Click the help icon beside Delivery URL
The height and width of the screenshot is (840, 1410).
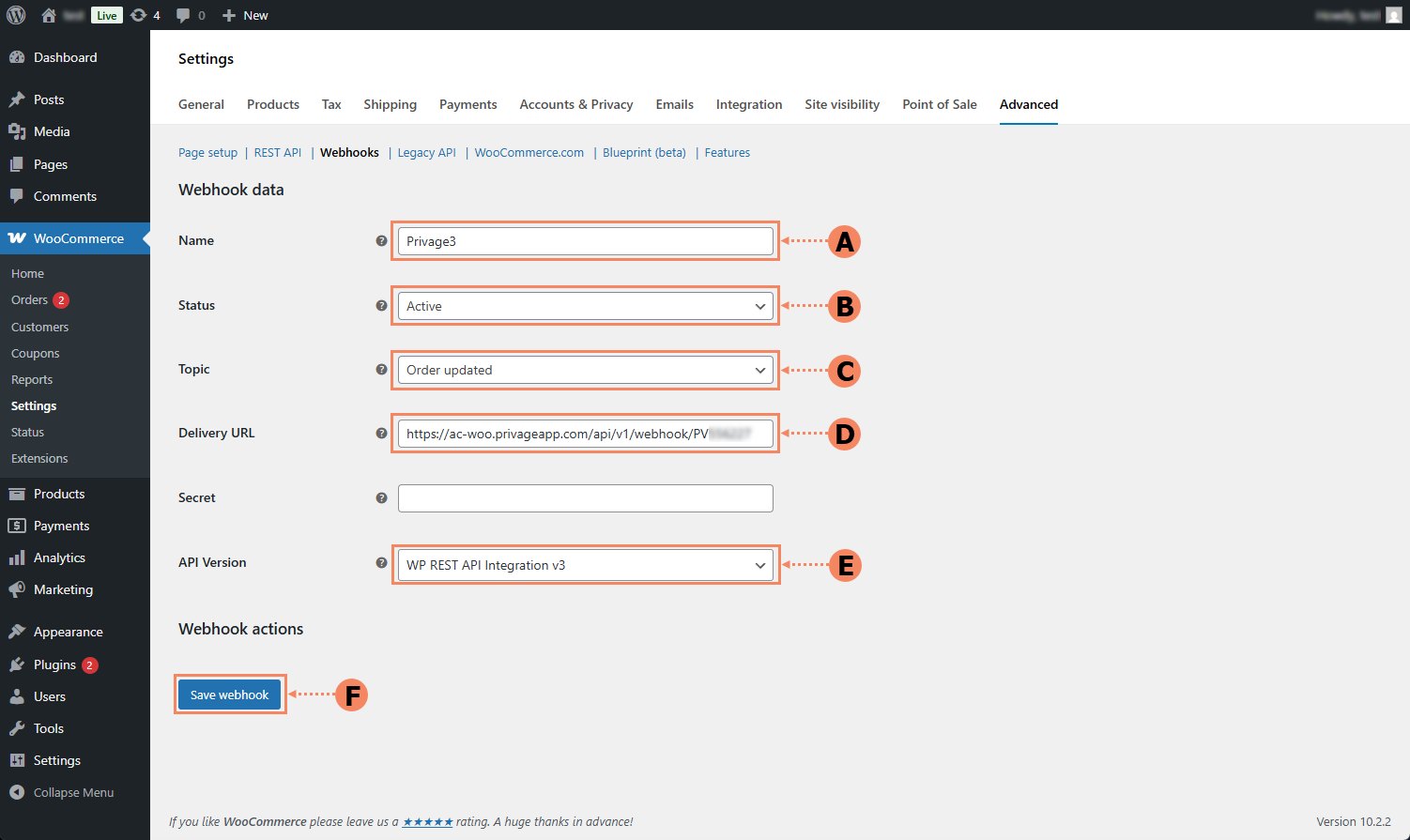point(381,434)
